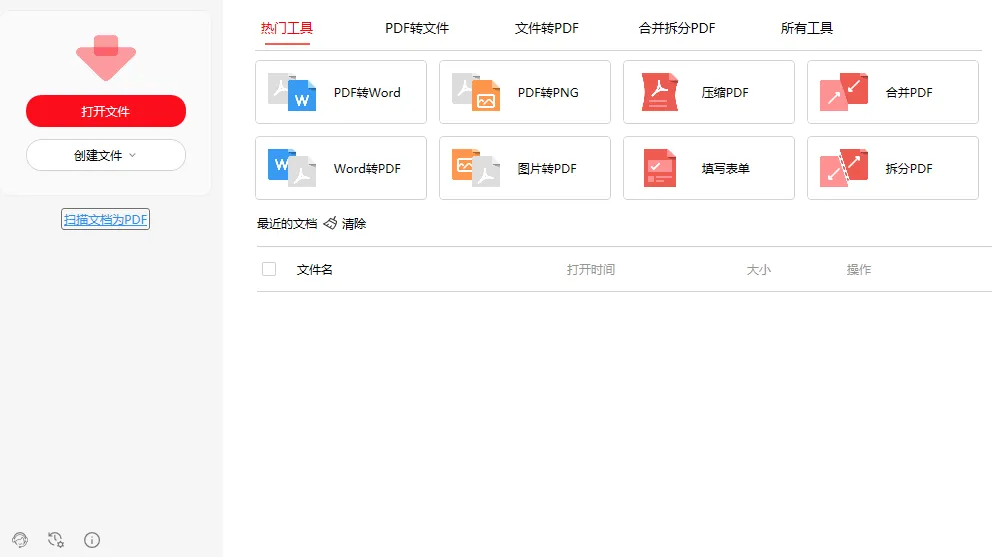Click the PDF转PNG text label
1006x557 pixels.
click(548, 92)
